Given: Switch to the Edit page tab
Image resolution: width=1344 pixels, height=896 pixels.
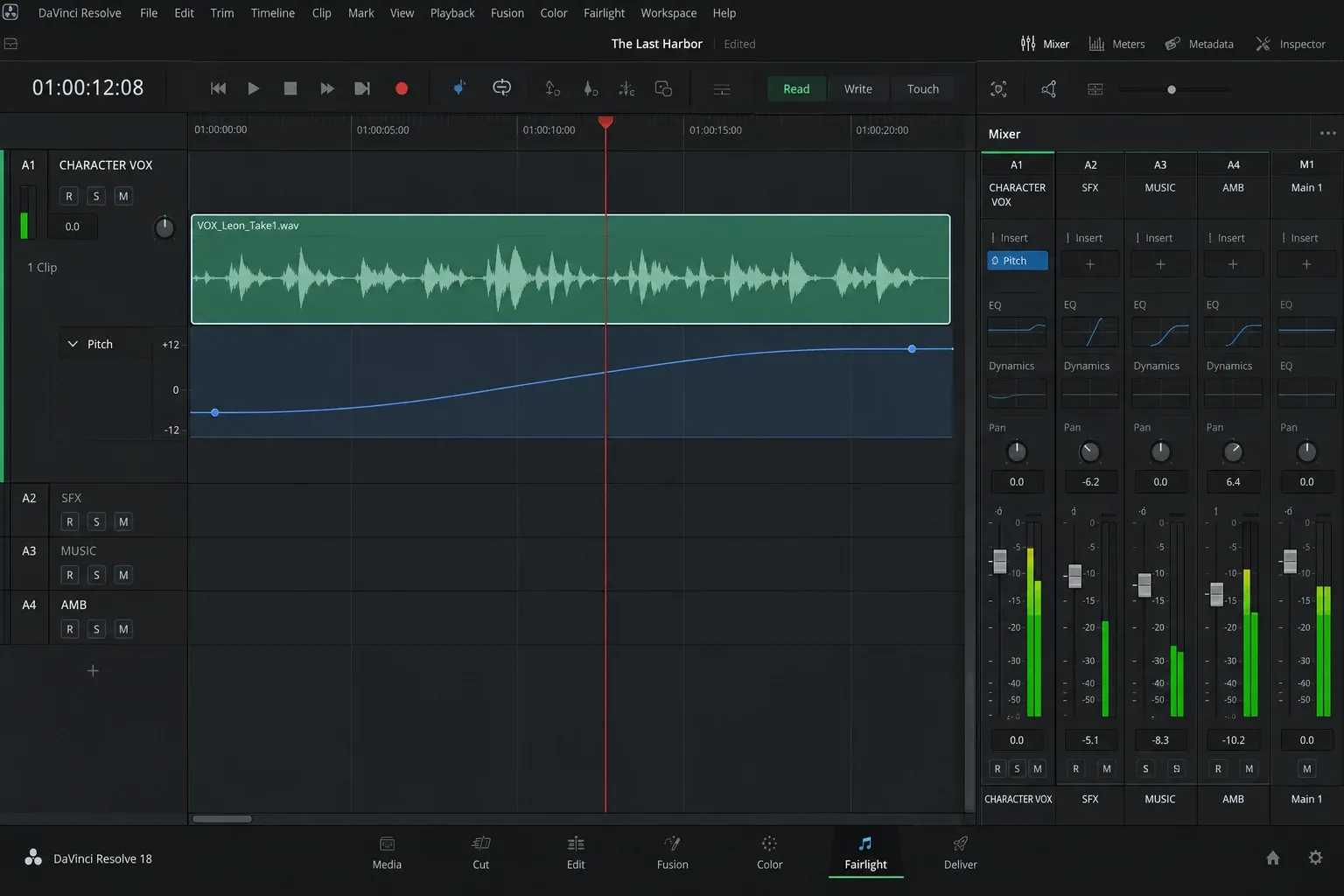Looking at the screenshot, I should 576,853.
